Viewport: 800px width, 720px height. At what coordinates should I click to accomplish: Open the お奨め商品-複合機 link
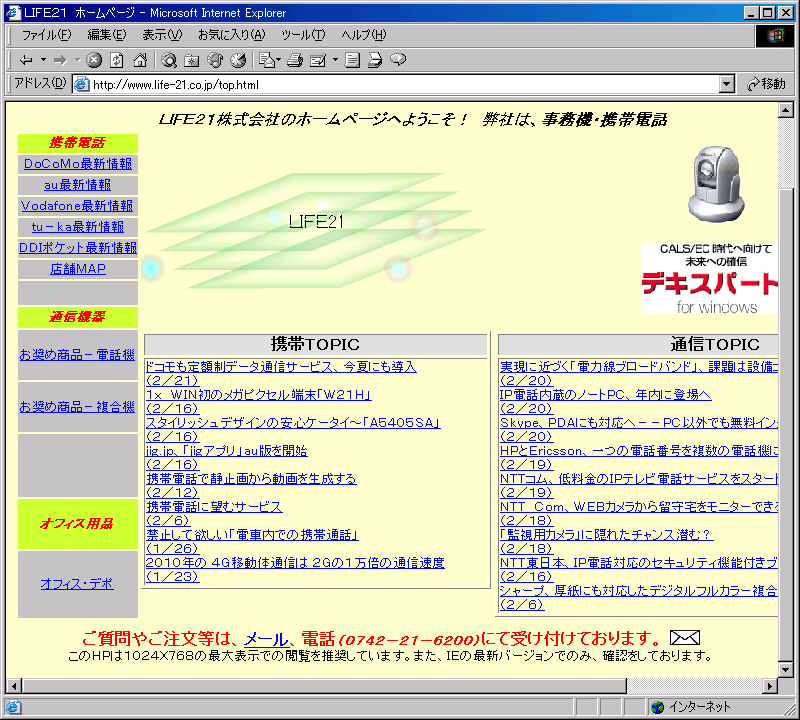(78, 407)
